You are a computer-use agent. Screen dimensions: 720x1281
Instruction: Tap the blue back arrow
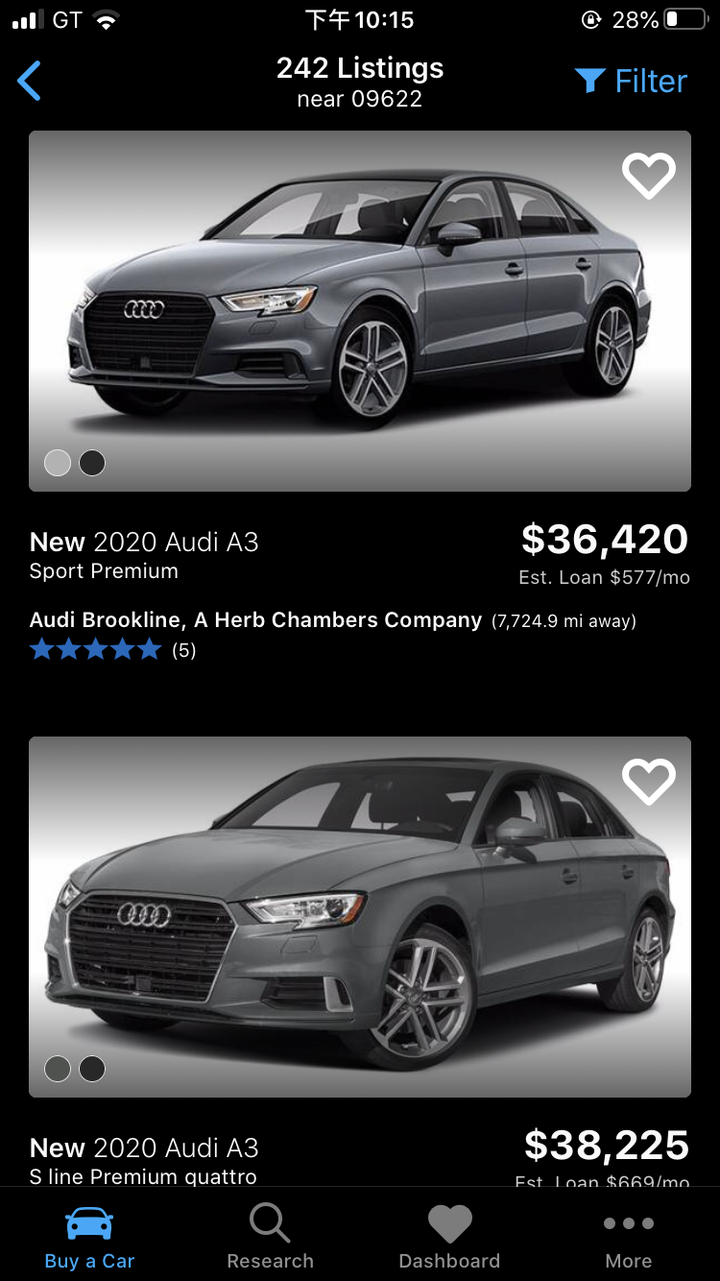[30, 81]
